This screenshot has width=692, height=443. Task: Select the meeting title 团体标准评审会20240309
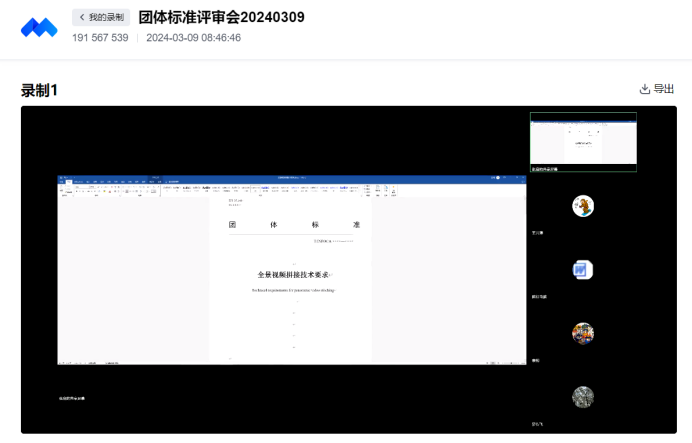coord(221,17)
